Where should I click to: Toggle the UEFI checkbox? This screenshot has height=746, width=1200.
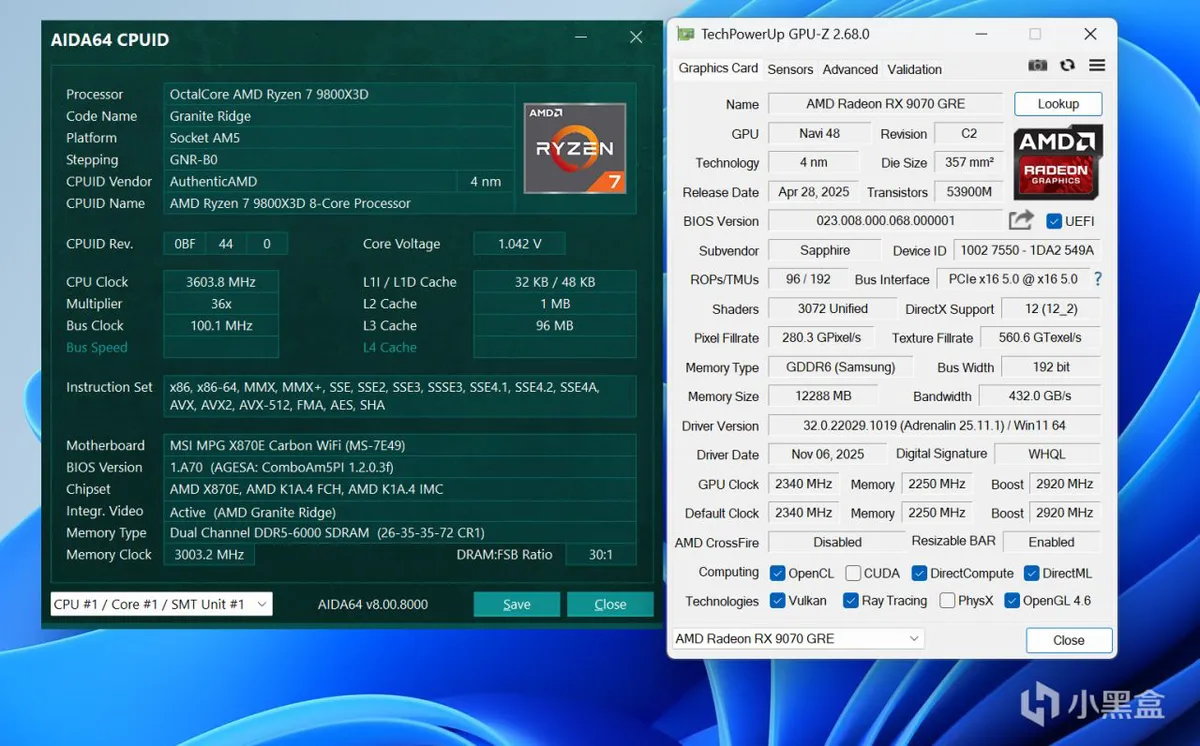(x=1054, y=221)
